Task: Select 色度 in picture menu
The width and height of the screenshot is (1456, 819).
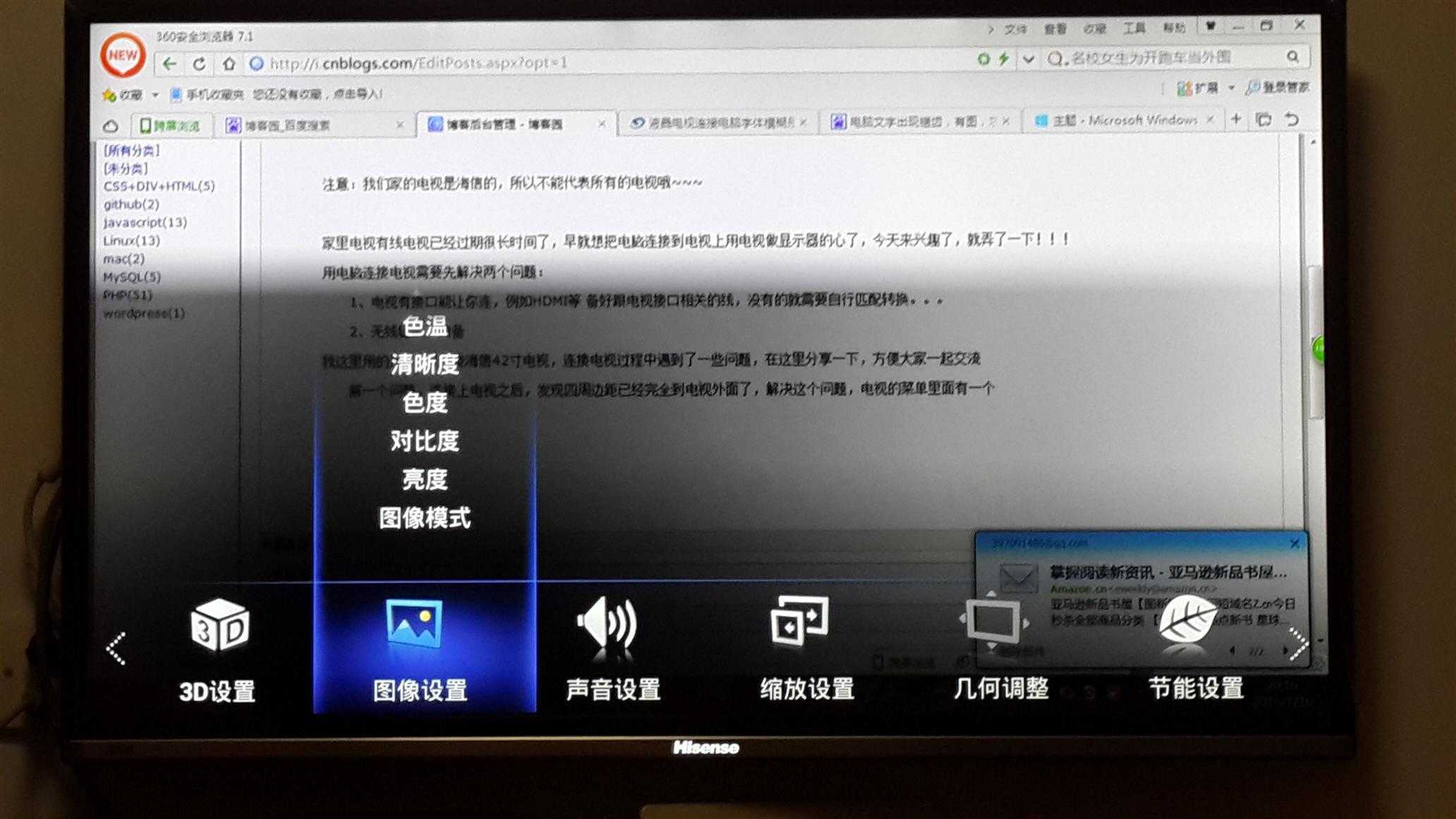Action: [x=425, y=403]
